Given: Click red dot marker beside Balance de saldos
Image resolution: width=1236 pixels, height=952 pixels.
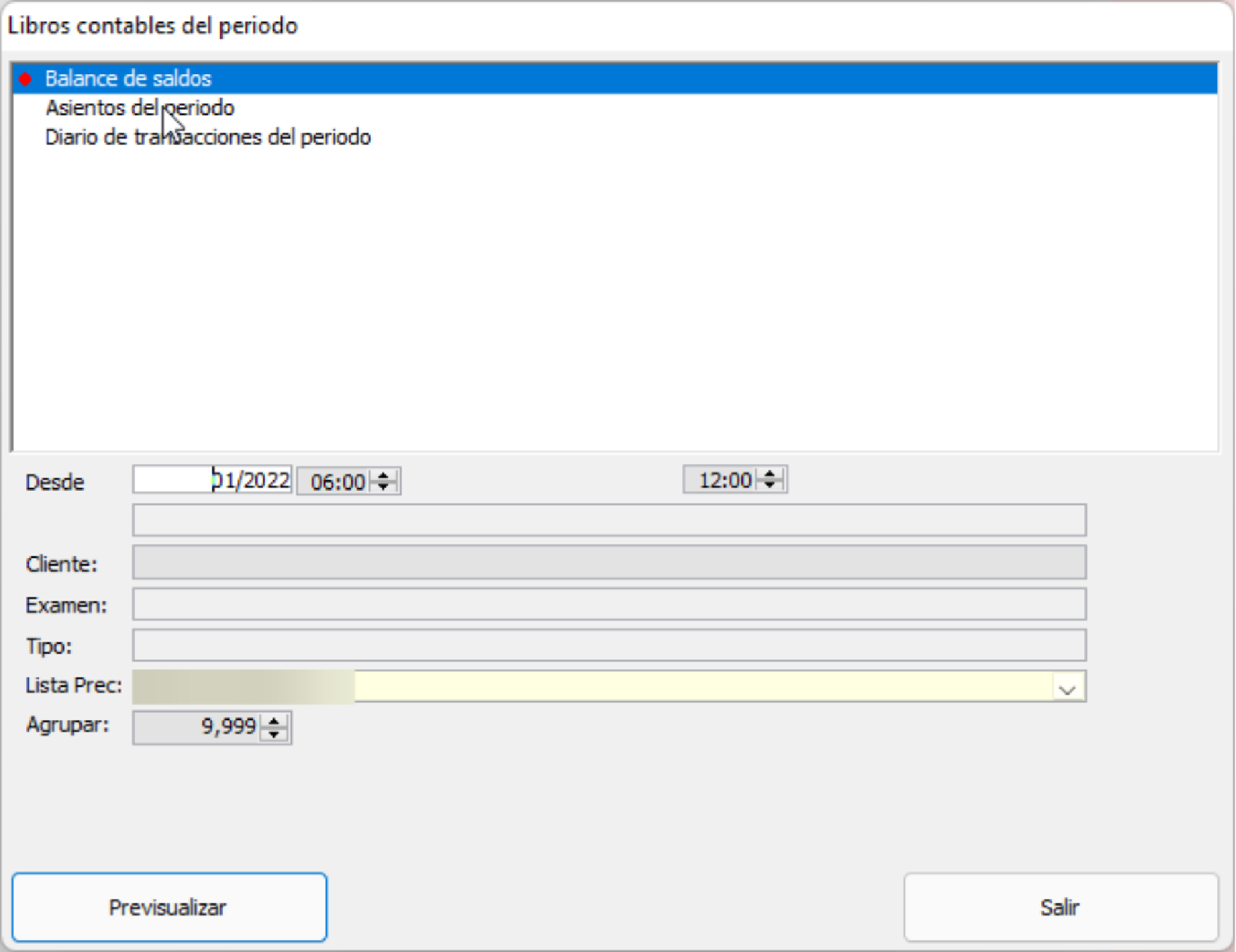Looking at the screenshot, I should [x=25, y=79].
